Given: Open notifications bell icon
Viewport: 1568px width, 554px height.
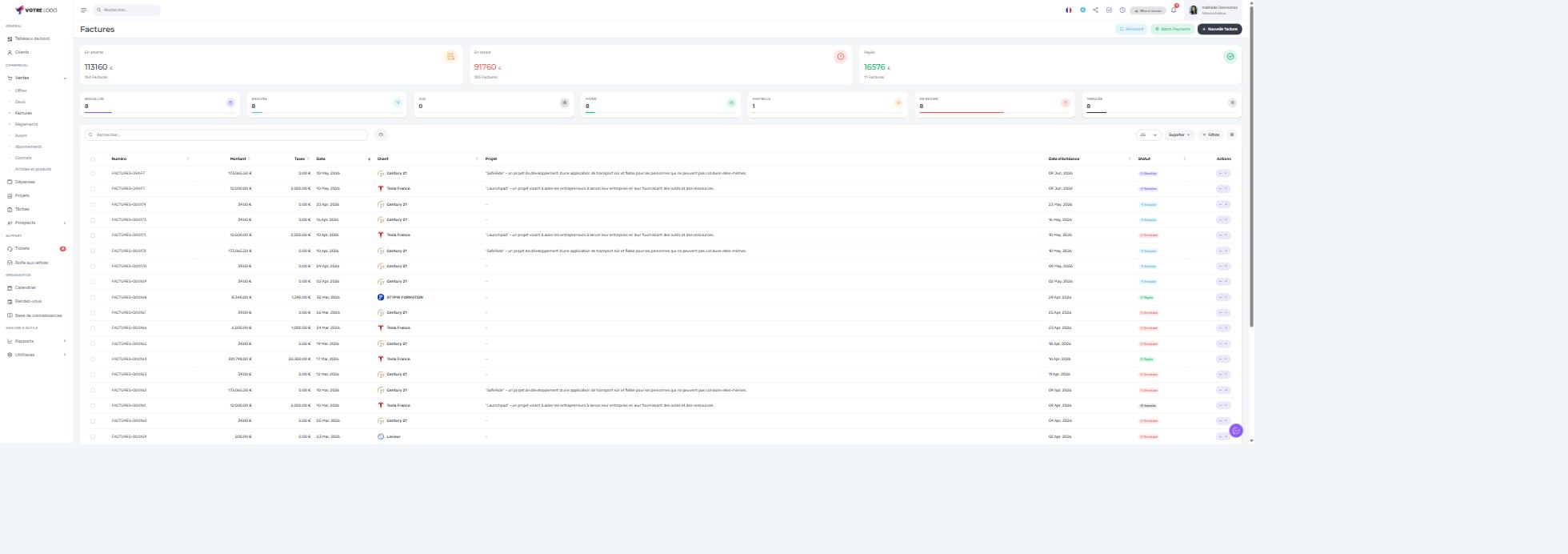Looking at the screenshot, I should 1174,10.
